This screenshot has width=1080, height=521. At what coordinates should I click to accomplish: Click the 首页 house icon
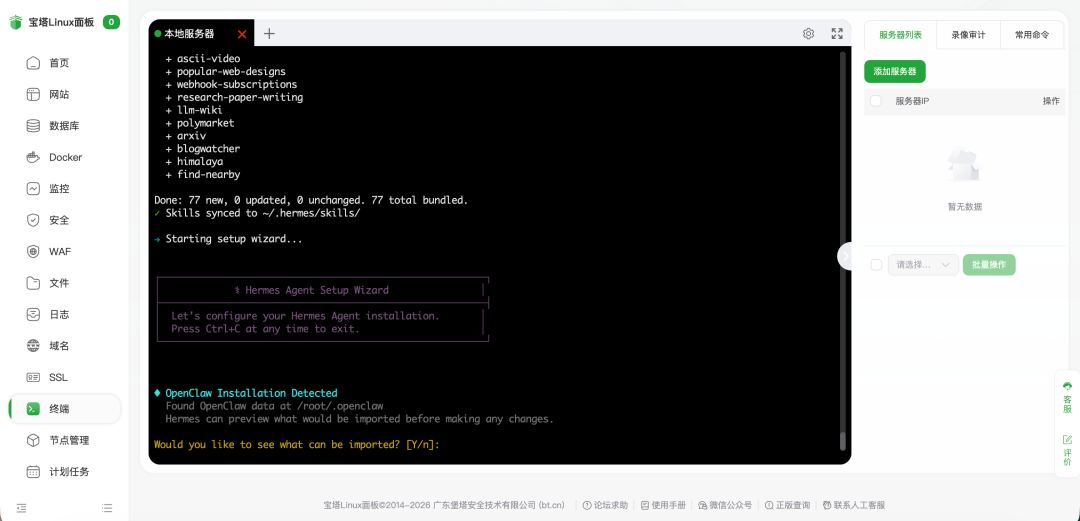(x=33, y=63)
